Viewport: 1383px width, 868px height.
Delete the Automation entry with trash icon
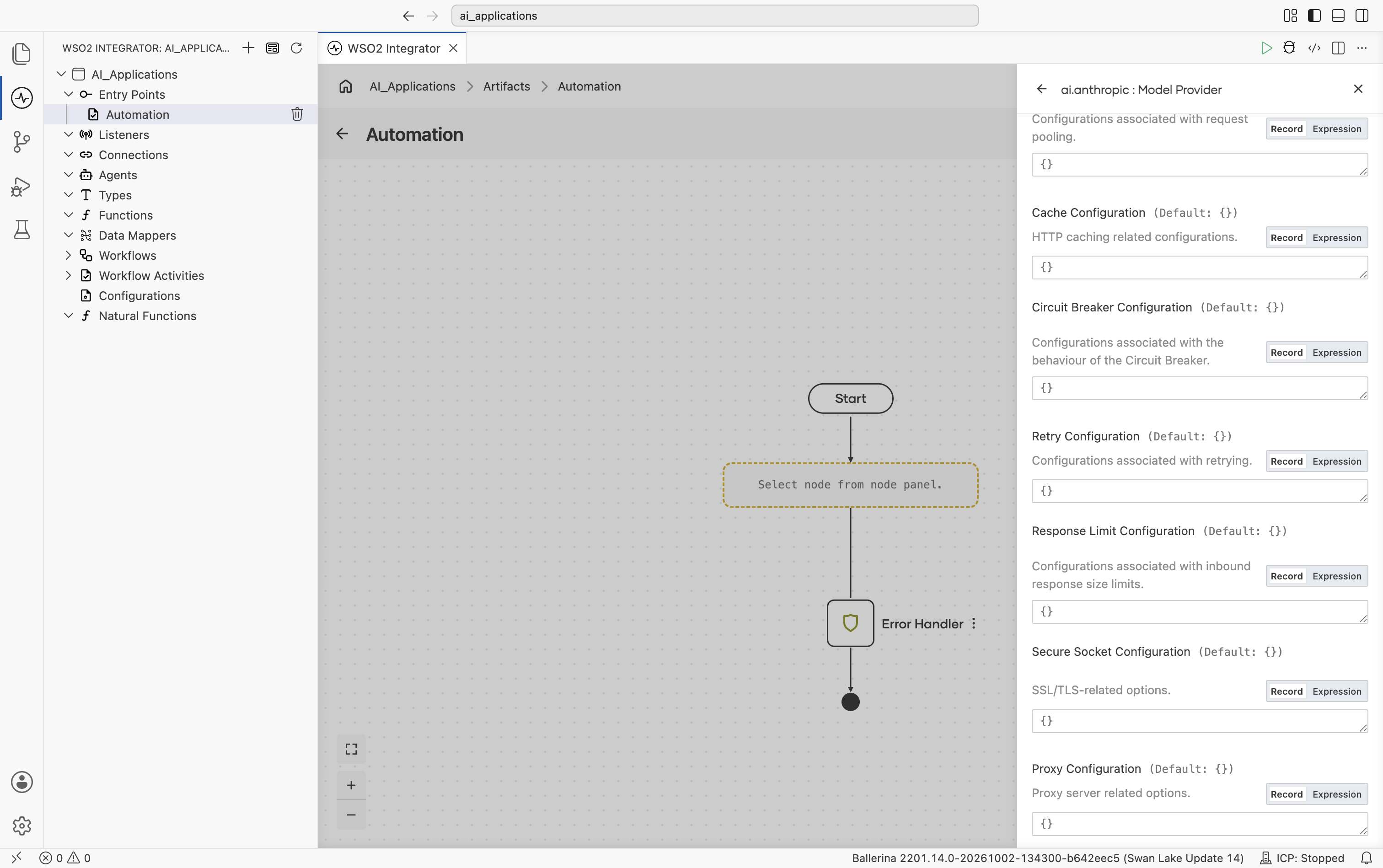(297, 114)
